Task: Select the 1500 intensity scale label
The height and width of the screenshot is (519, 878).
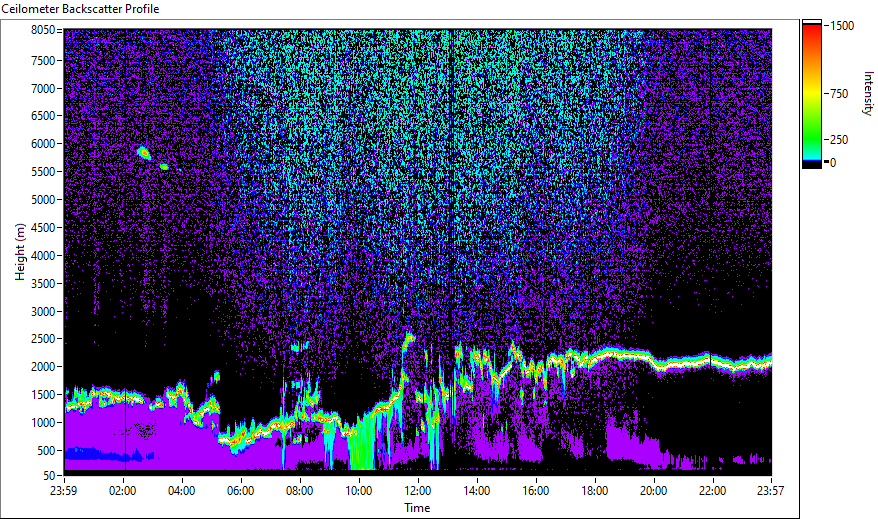Action: tap(842, 26)
